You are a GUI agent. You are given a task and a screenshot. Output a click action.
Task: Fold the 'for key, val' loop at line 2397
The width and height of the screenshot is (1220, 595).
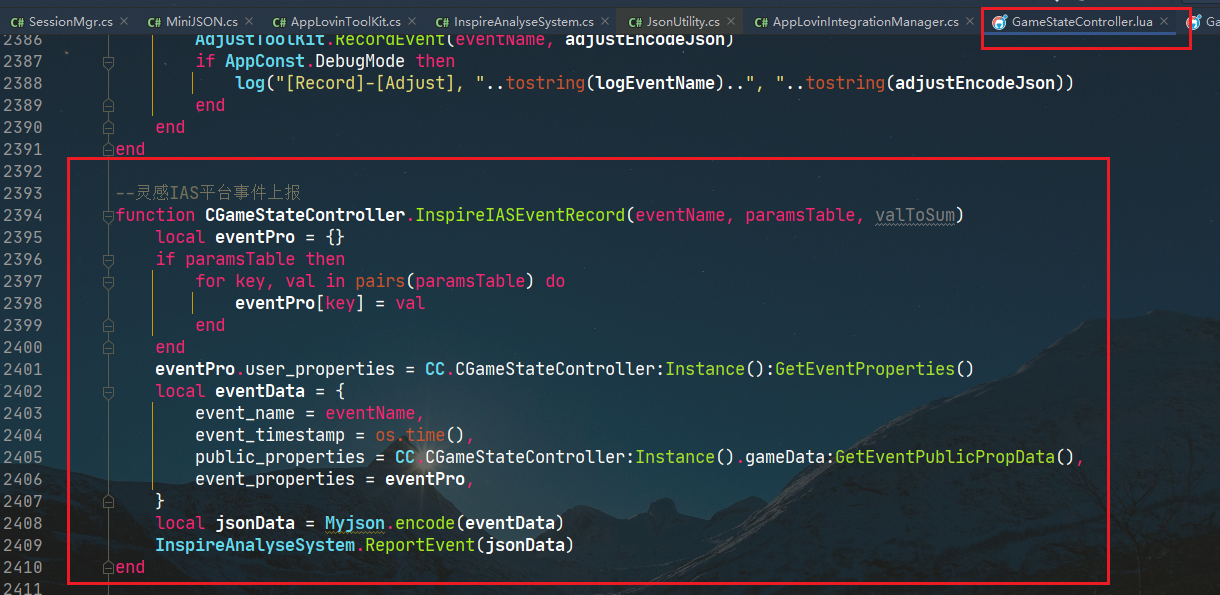pos(108,282)
